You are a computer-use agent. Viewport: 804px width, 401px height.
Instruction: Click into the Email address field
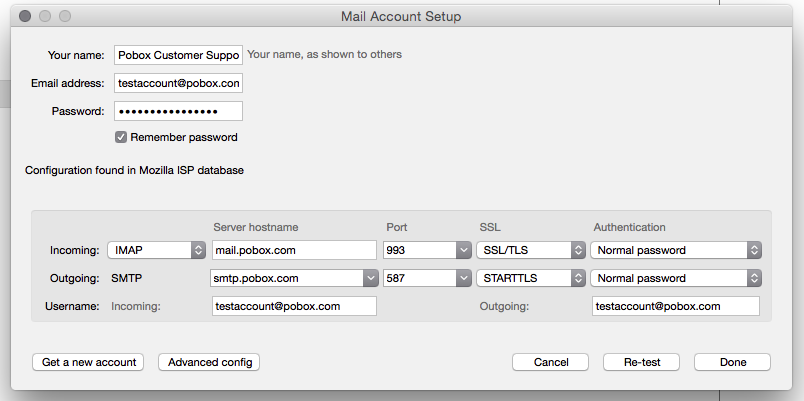(178, 83)
